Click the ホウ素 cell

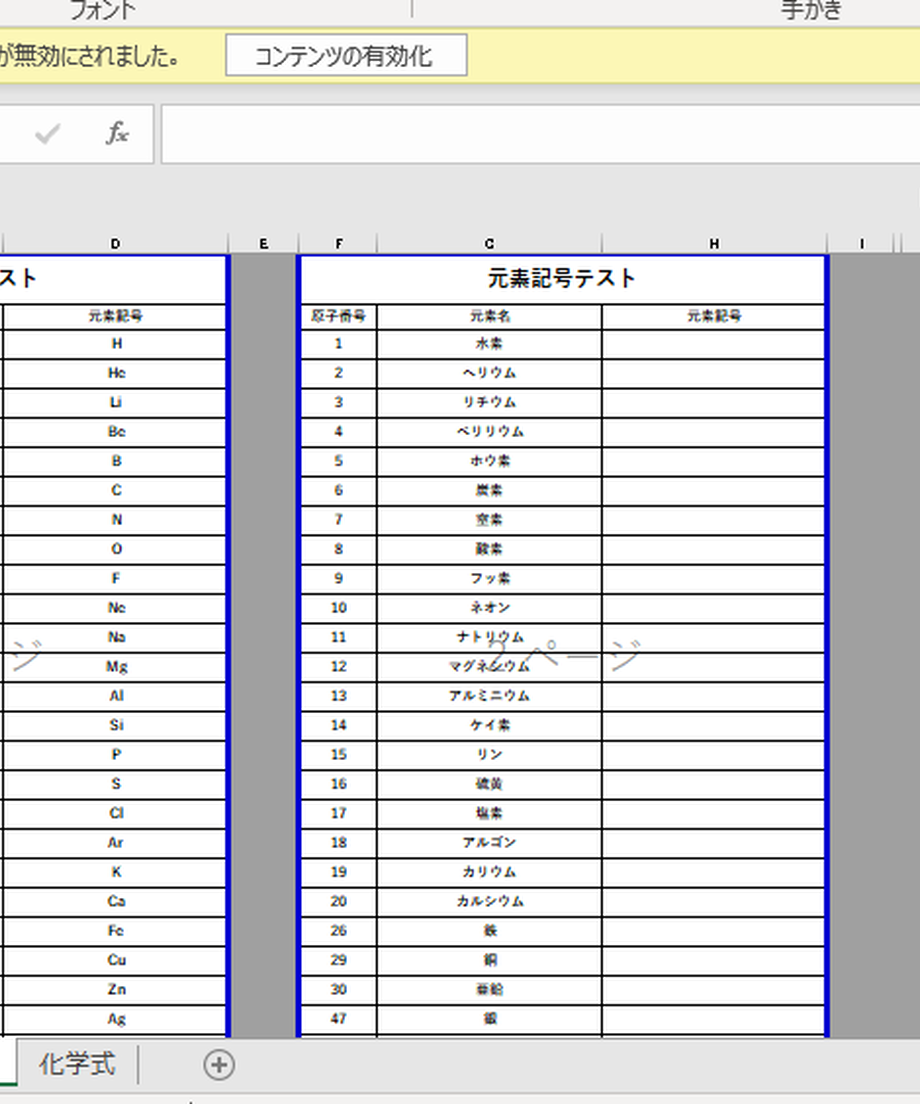pos(489,461)
